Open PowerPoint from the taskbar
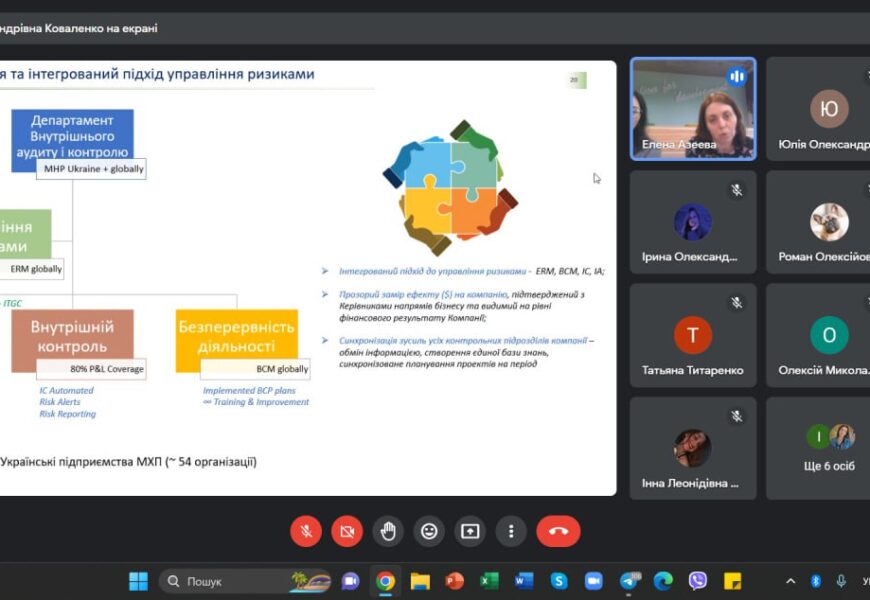The height and width of the screenshot is (600, 870). coord(455,581)
